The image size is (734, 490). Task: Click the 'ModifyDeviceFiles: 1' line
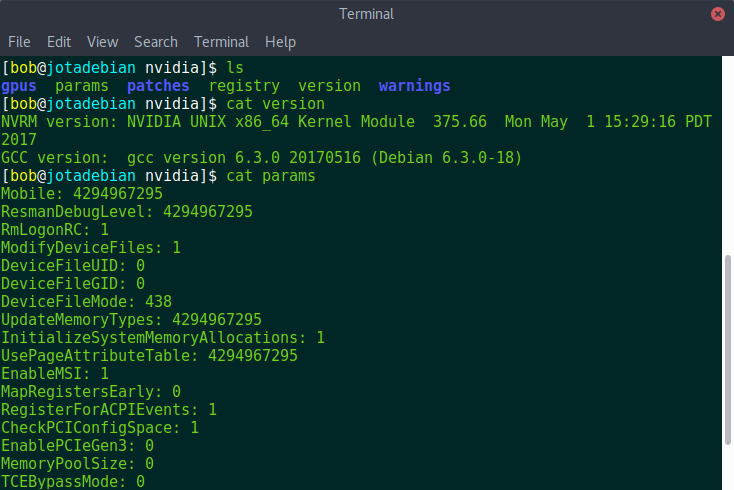(91, 248)
